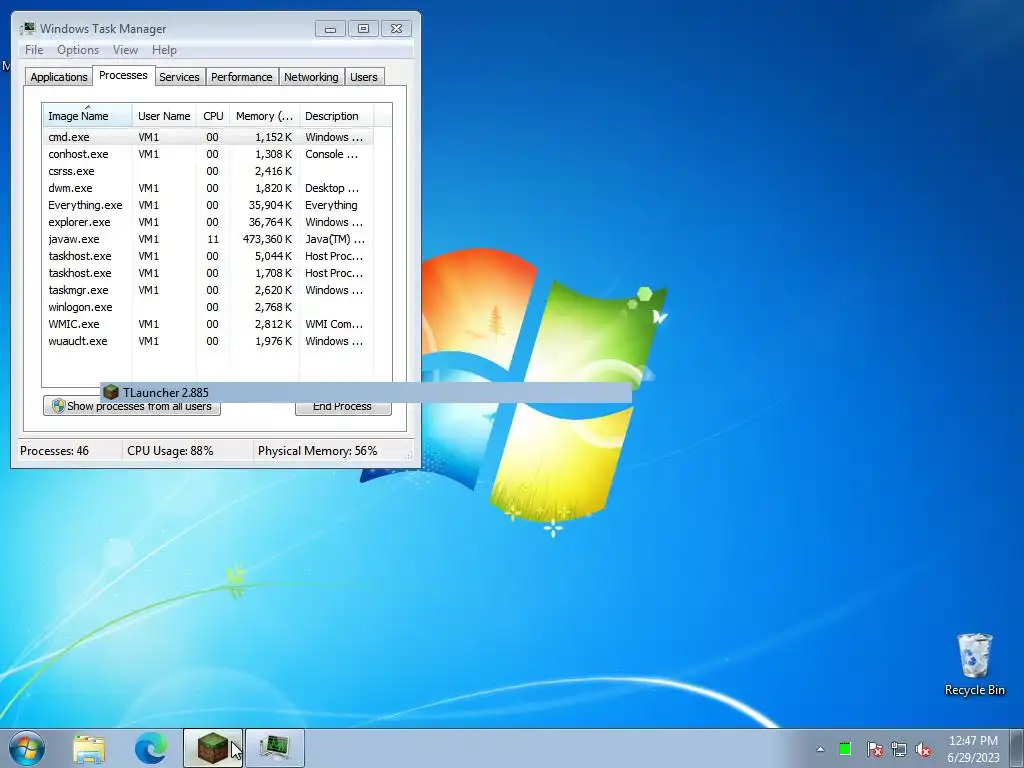This screenshot has height=768, width=1024.
Task: Show hidden system tray icons arrow
Action: 820,749
